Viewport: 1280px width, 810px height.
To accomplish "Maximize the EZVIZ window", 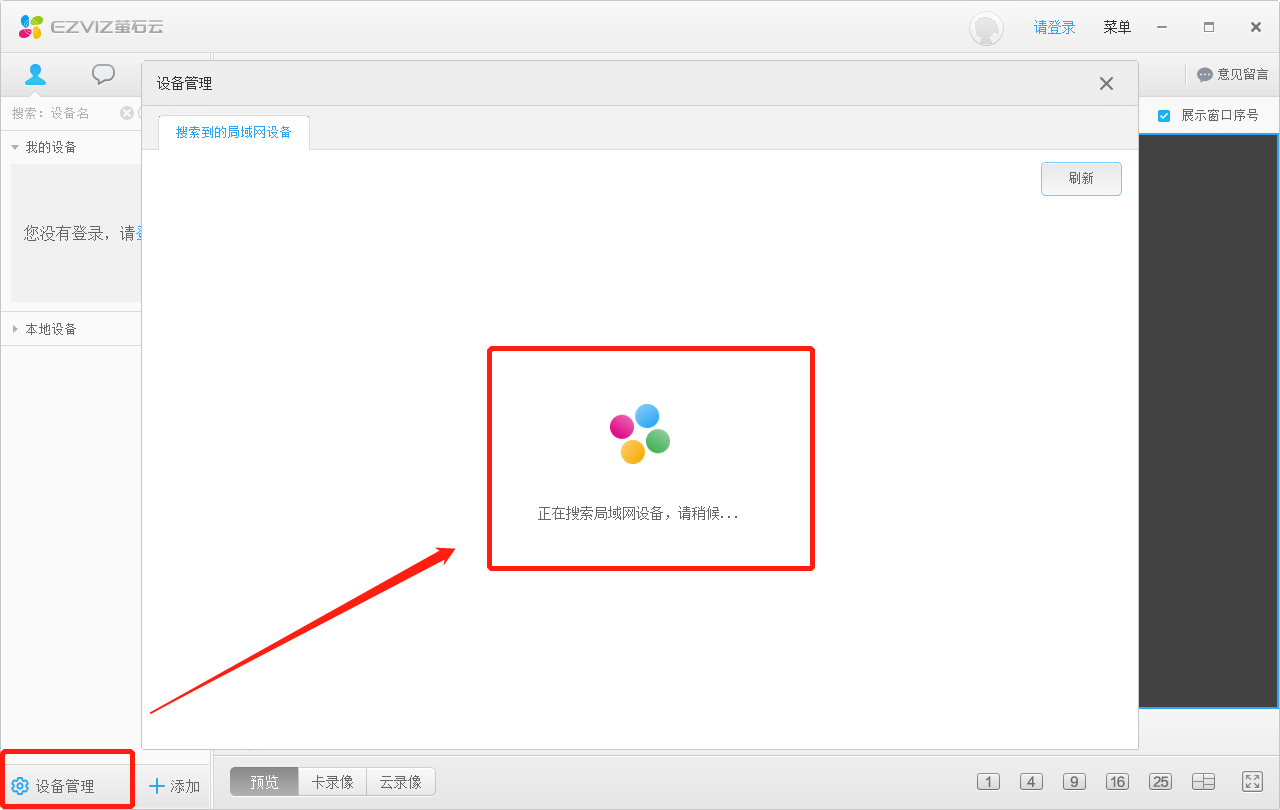I will click(x=1209, y=28).
